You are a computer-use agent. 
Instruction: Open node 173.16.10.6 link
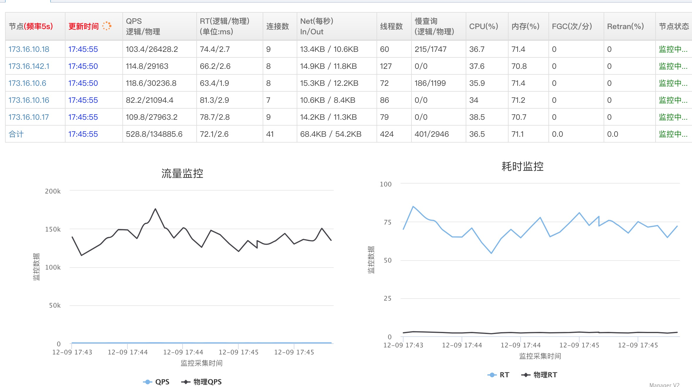coord(27,83)
